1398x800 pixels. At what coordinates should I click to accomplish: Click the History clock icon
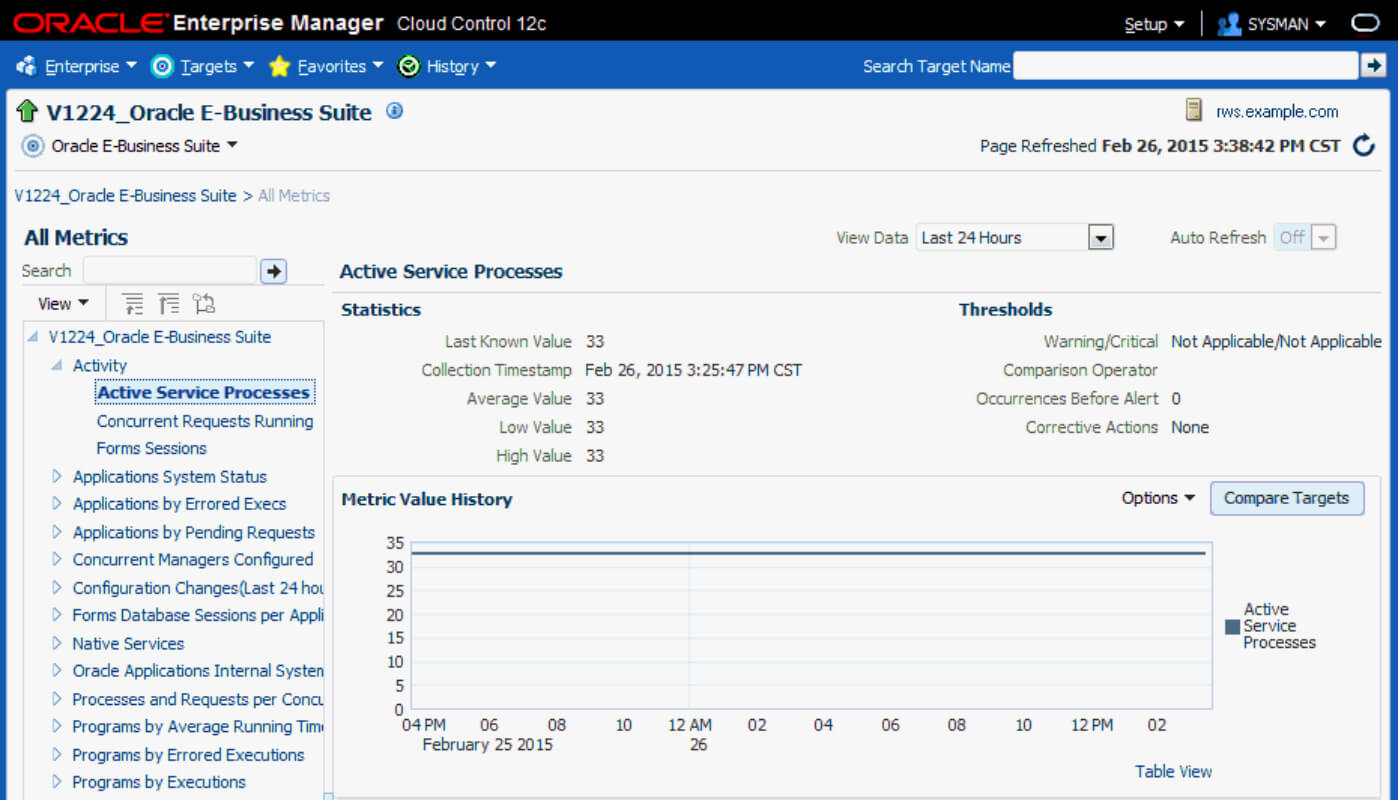pyautogui.click(x=408, y=67)
